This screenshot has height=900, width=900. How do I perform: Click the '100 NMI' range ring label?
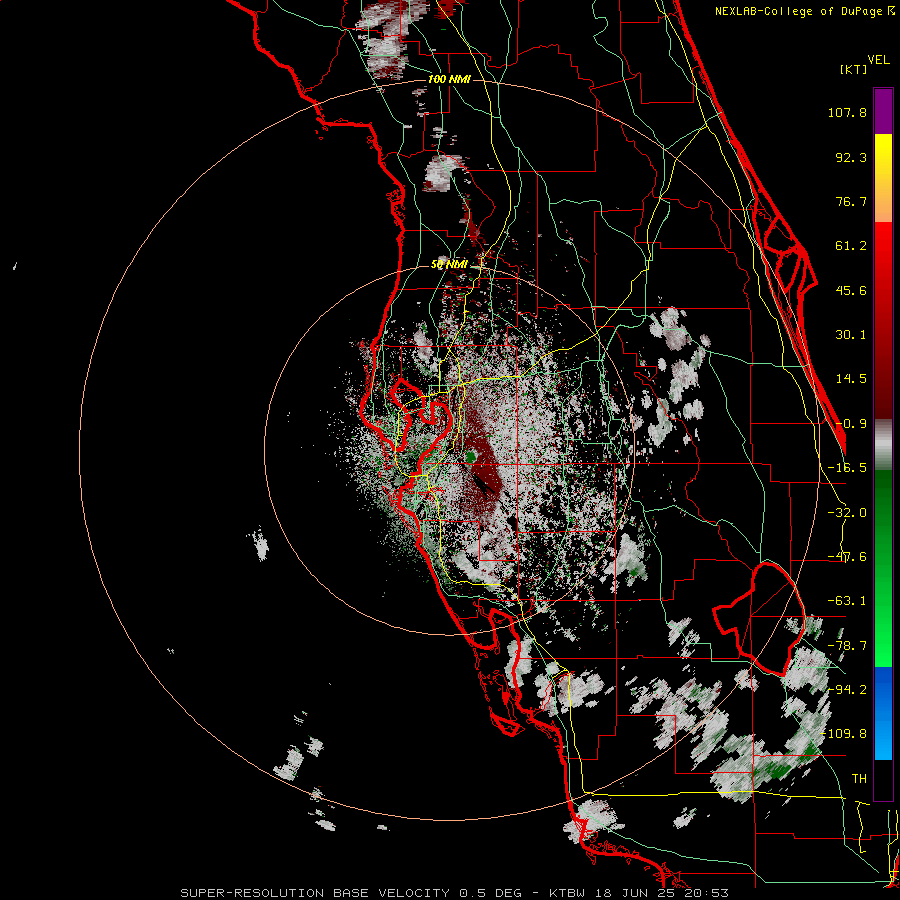click(449, 79)
